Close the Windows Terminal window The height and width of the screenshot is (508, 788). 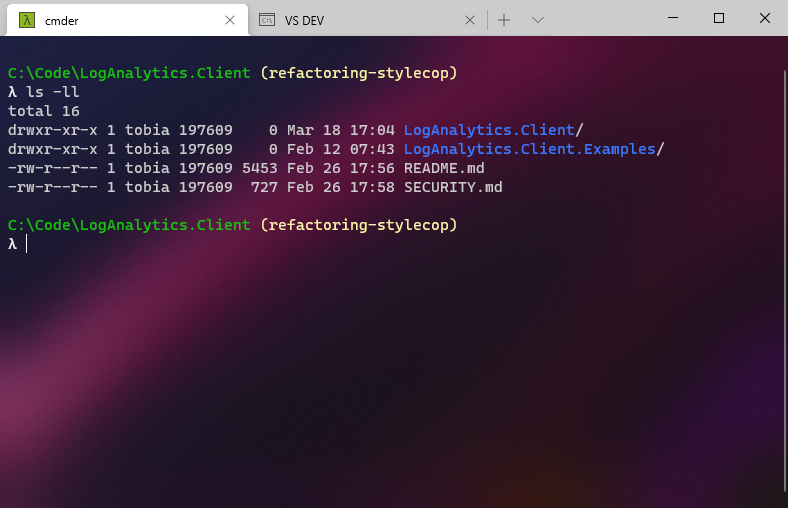(764, 18)
